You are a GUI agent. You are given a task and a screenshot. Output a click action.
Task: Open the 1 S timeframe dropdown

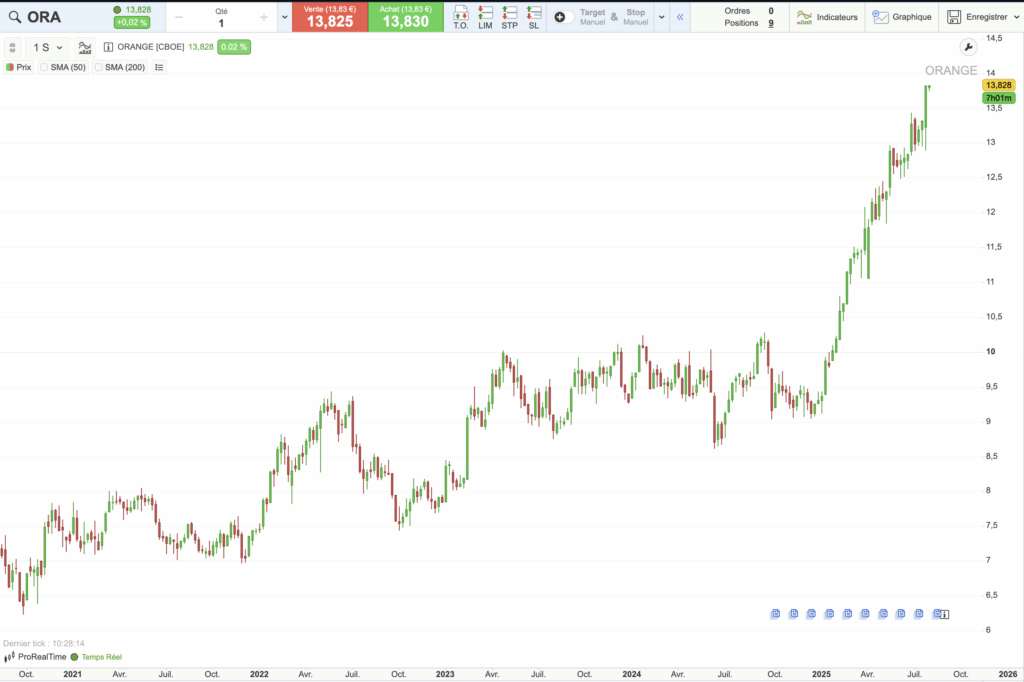(x=48, y=48)
